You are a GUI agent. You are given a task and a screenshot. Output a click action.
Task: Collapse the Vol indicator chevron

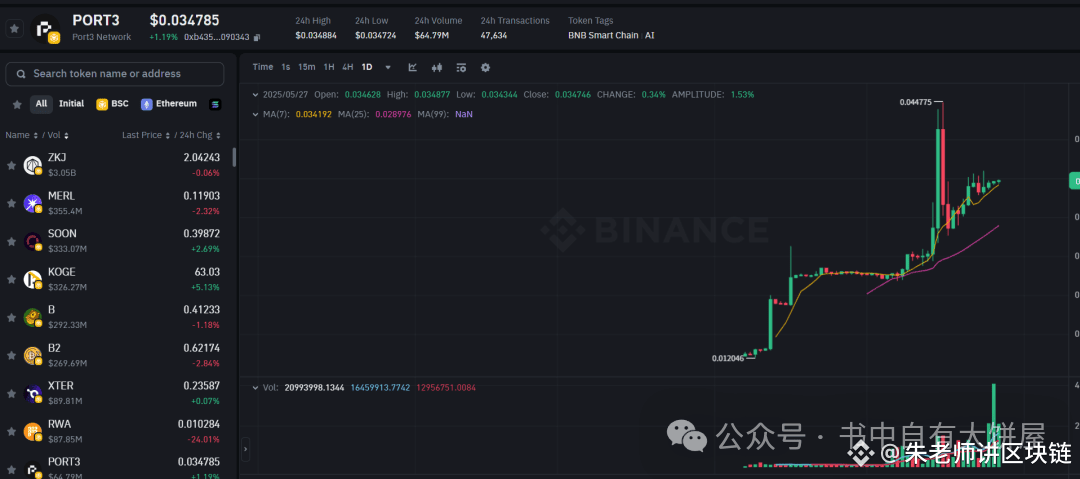[256, 388]
